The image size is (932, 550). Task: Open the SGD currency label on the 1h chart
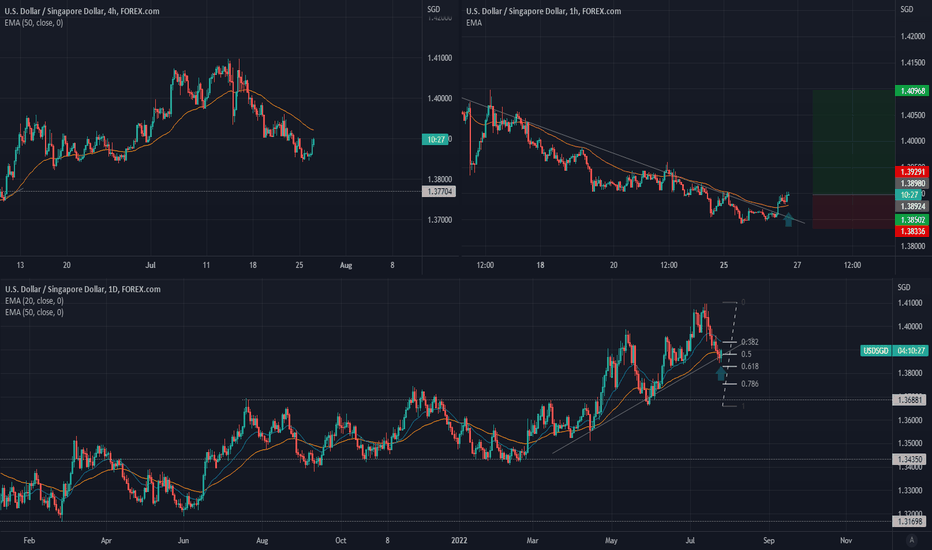906,9
